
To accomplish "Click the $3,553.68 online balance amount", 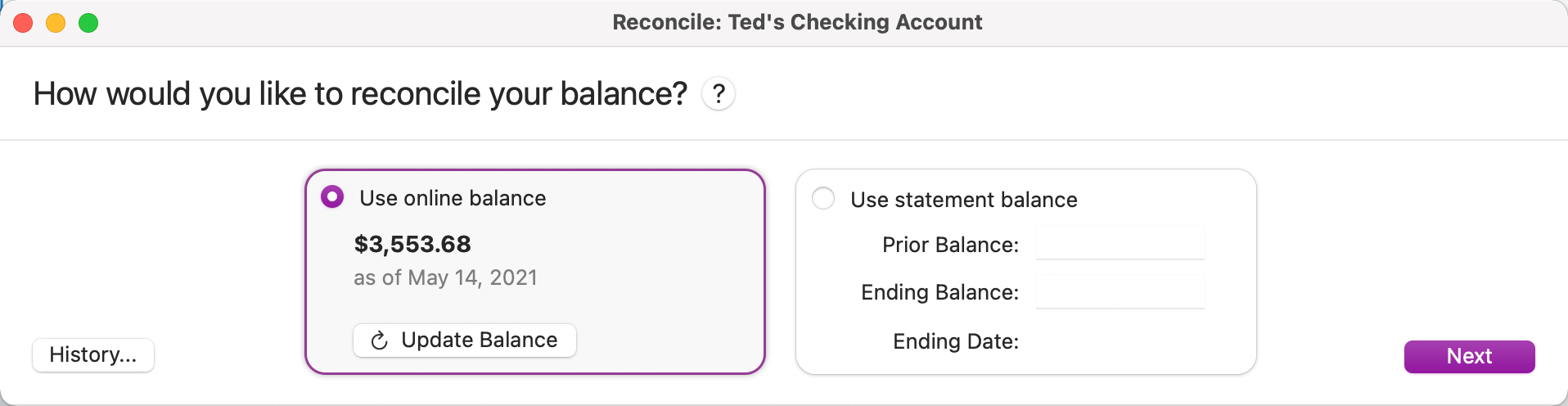I will 412,244.
